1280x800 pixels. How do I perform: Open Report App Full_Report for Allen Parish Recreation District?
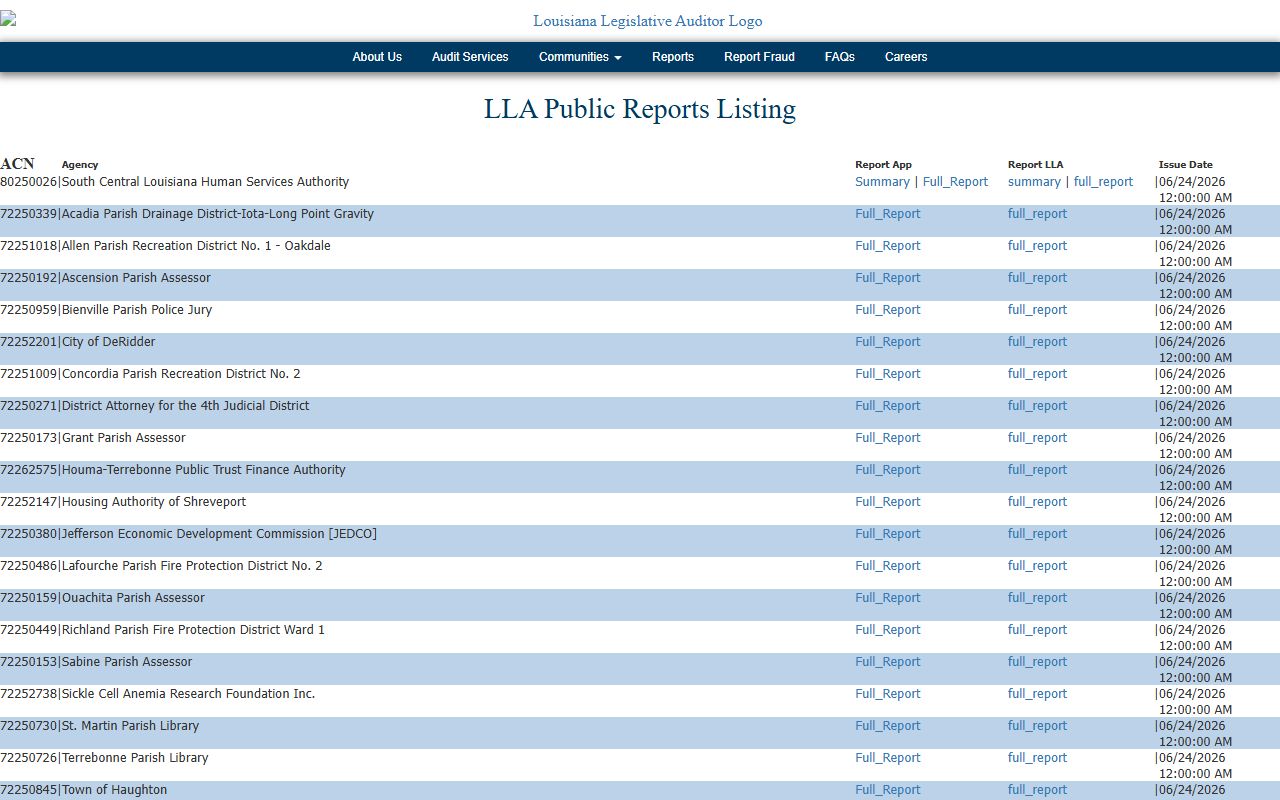coord(888,246)
